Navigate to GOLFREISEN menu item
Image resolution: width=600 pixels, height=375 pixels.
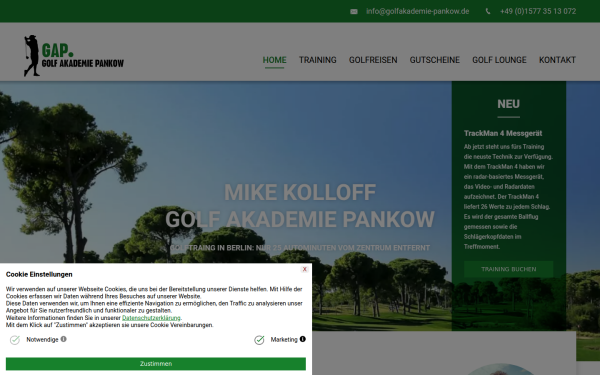pos(373,60)
